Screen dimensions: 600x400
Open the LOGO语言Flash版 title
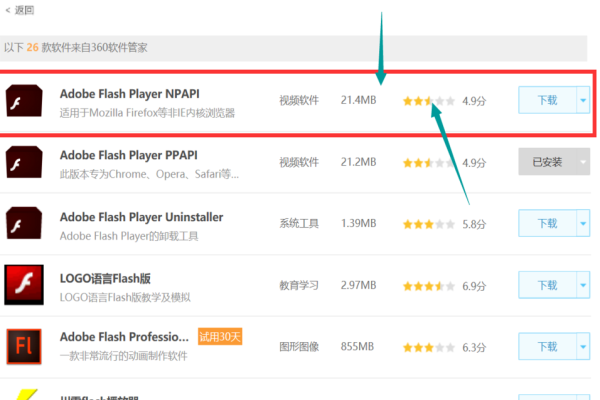105,279
